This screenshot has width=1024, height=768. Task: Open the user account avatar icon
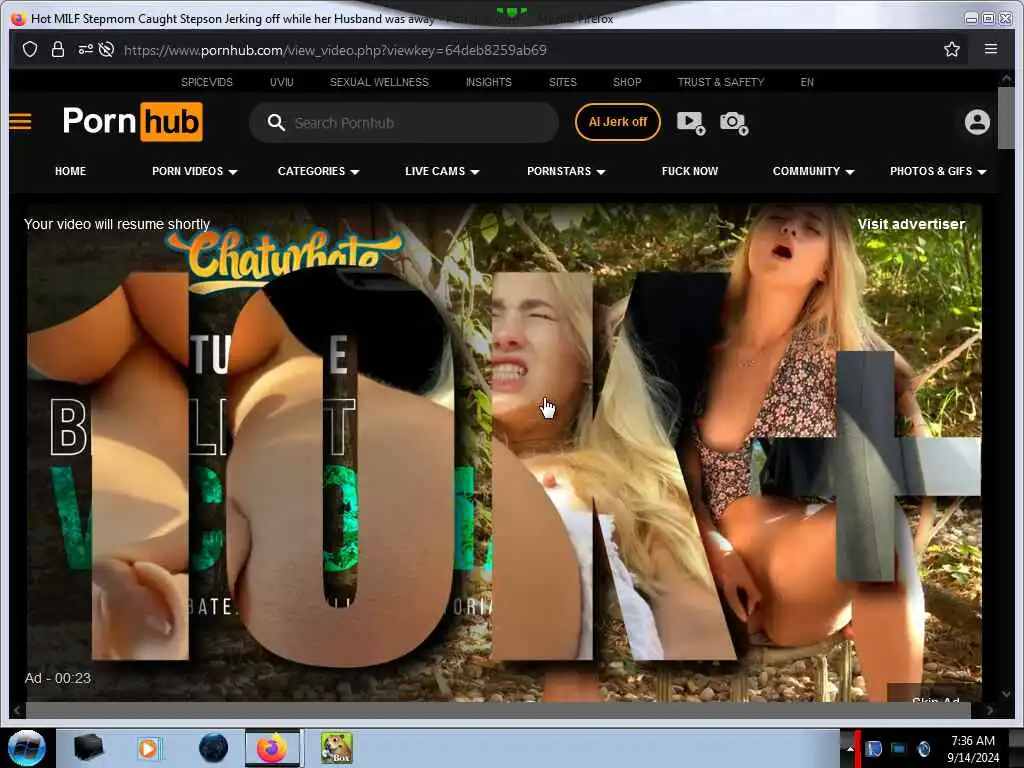point(977,122)
